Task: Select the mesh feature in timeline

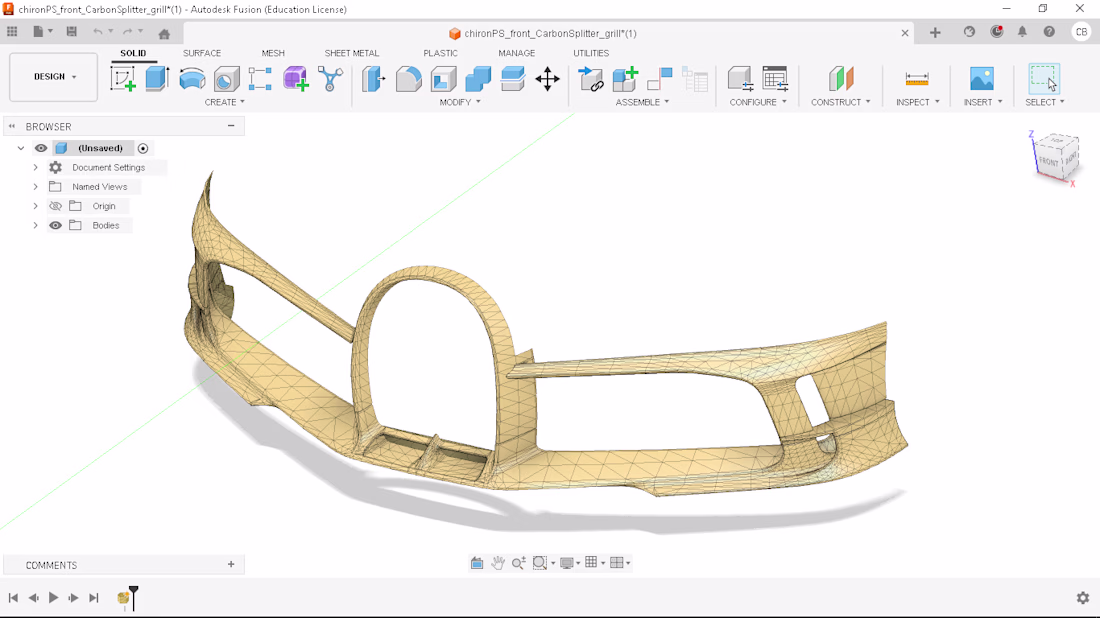Action: click(x=123, y=598)
